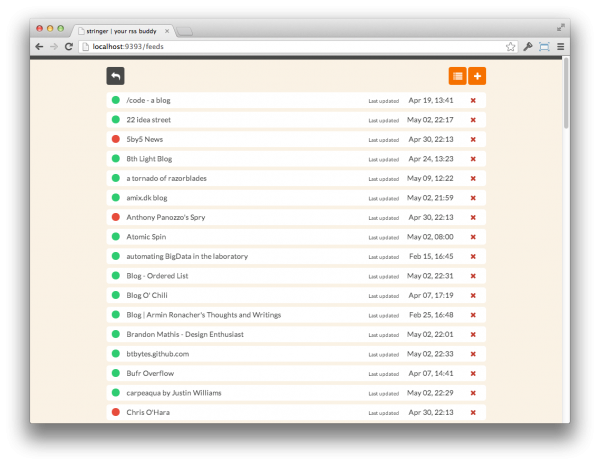The height and width of the screenshot is (465, 600).
Task: Remove the '8th Light Blog' feed
Action: tap(473, 159)
